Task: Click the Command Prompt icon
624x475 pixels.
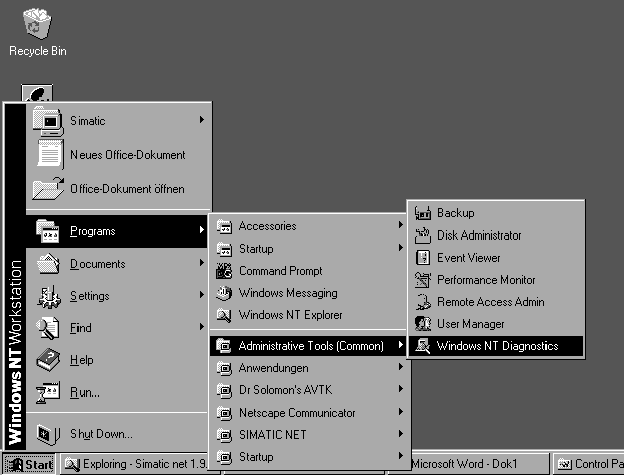Action: click(224, 271)
